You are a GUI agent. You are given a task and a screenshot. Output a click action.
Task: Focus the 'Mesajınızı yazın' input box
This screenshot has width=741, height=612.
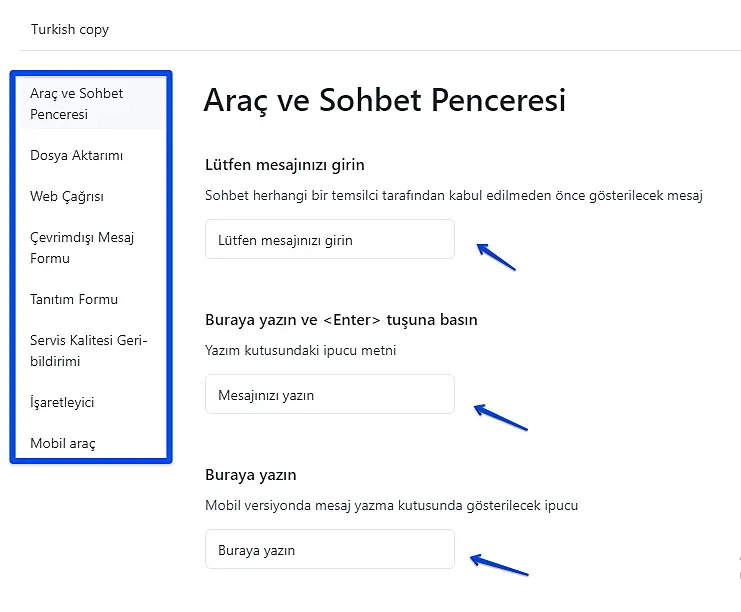point(329,395)
